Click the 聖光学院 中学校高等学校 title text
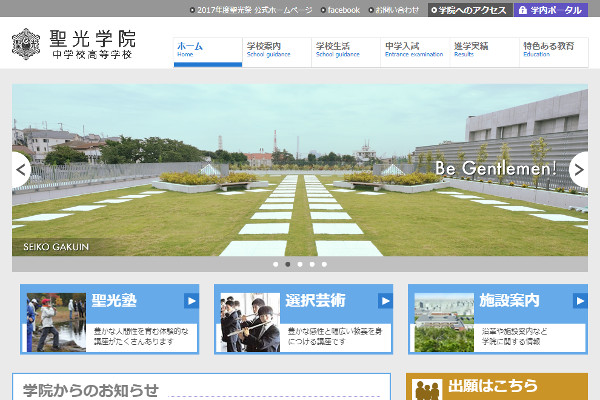 (x=92, y=44)
